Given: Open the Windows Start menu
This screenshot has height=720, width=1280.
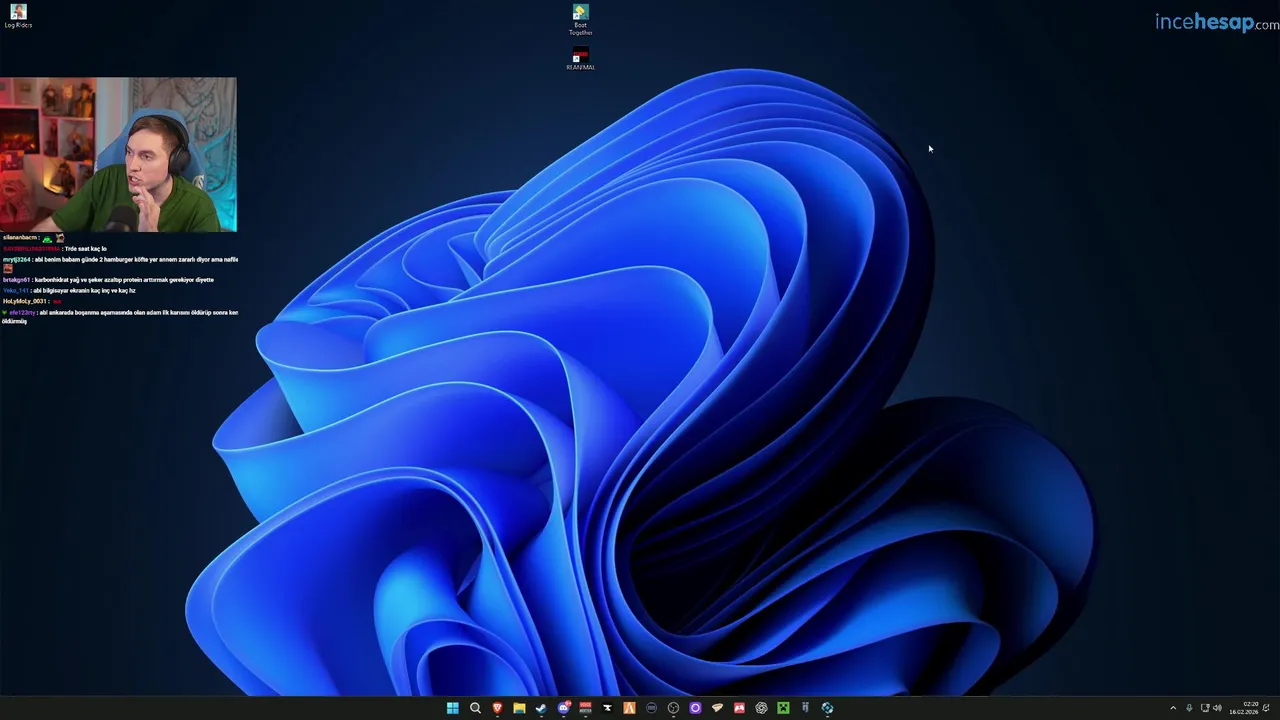Looking at the screenshot, I should pyautogui.click(x=453, y=708).
